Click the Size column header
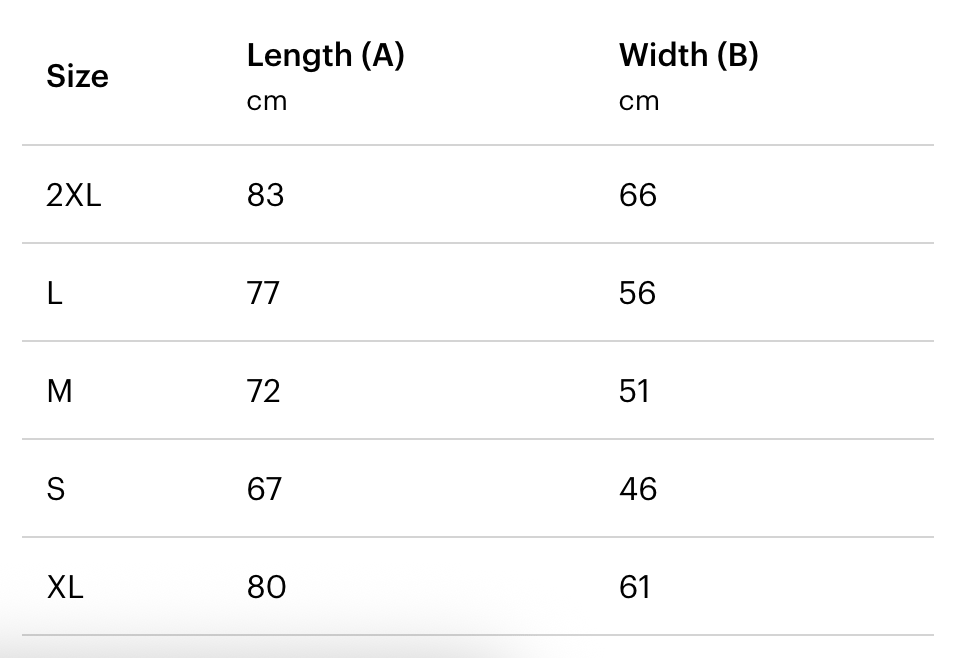The height and width of the screenshot is (658, 966). click(77, 77)
